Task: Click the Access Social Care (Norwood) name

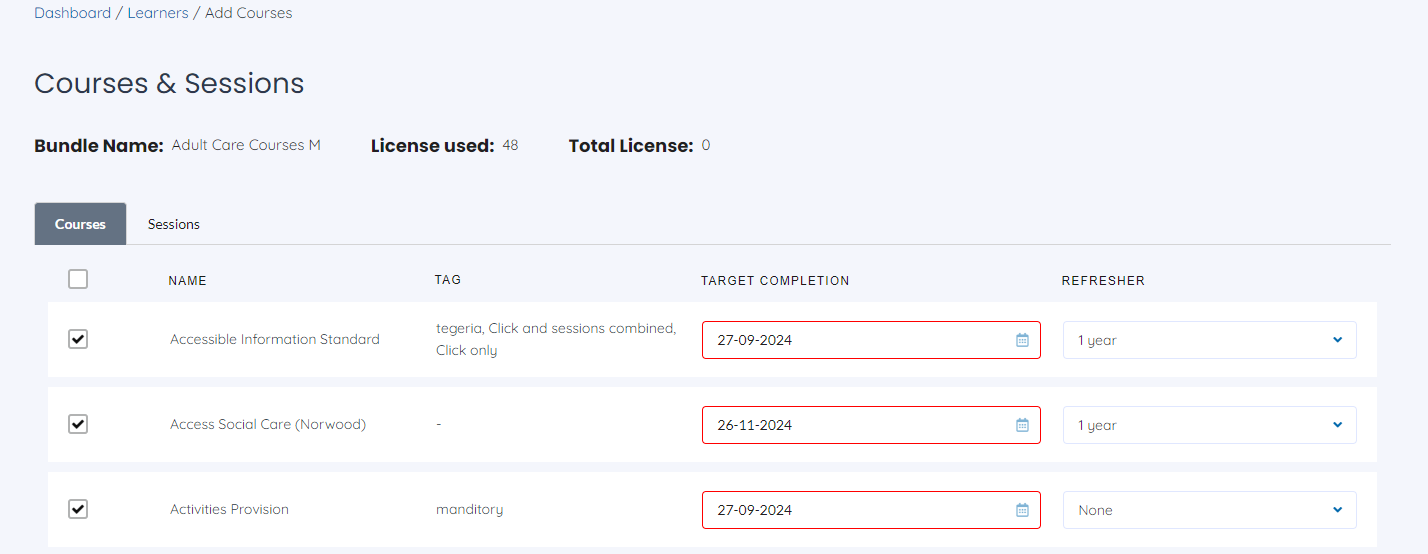Action: pyautogui.click(x=268, y=424)
